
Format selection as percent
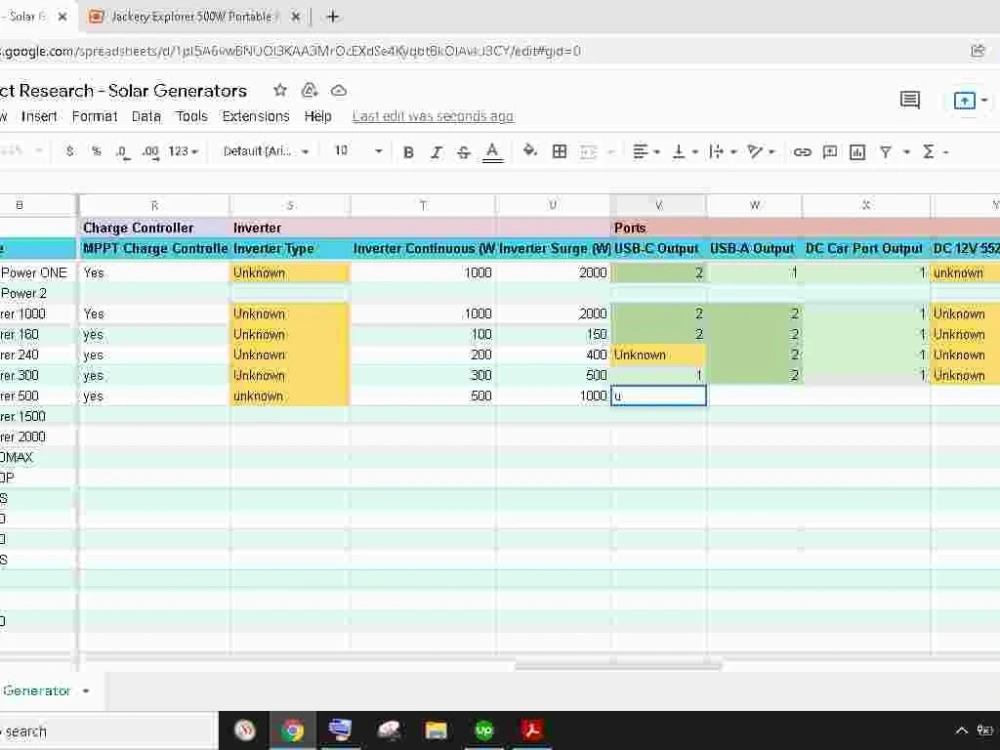click(96, 151)
